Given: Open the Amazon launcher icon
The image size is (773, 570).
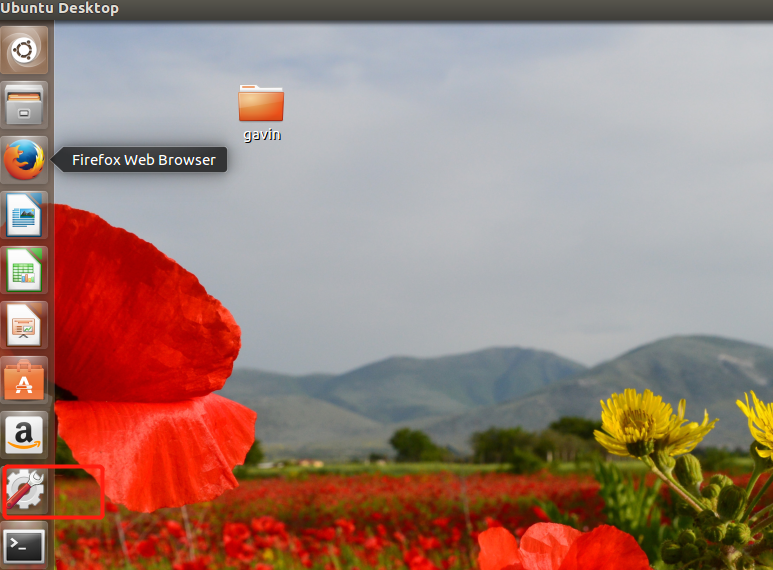Looking at the screenshot, I should (x=24, y=435).
